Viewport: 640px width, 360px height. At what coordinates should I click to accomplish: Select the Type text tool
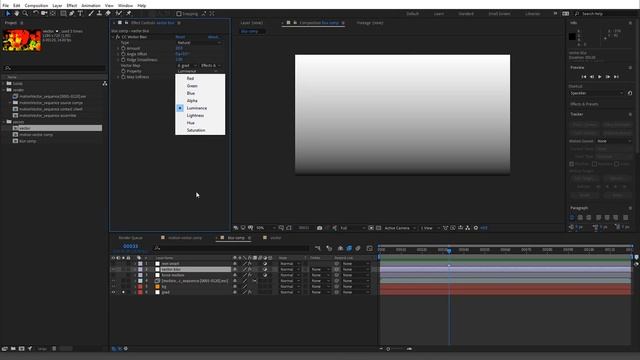pyautogui.click(x=80, y=13)
